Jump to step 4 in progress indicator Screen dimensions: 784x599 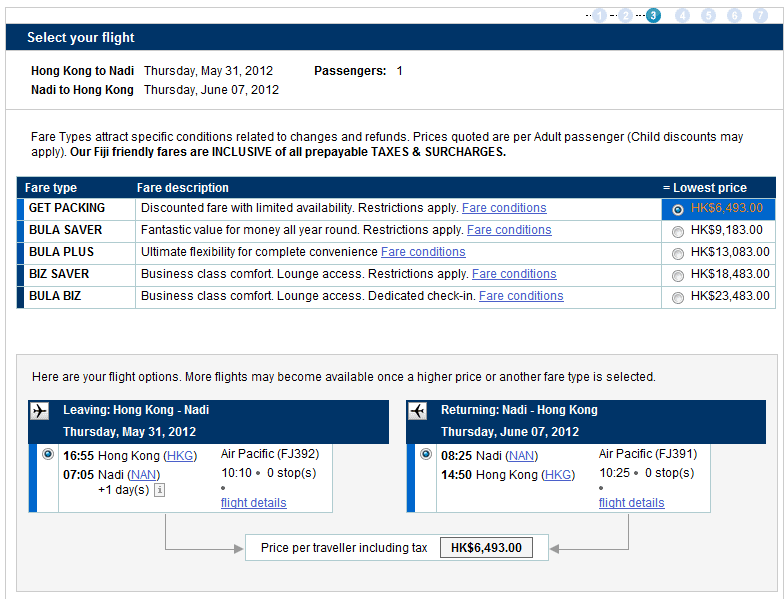682,15
